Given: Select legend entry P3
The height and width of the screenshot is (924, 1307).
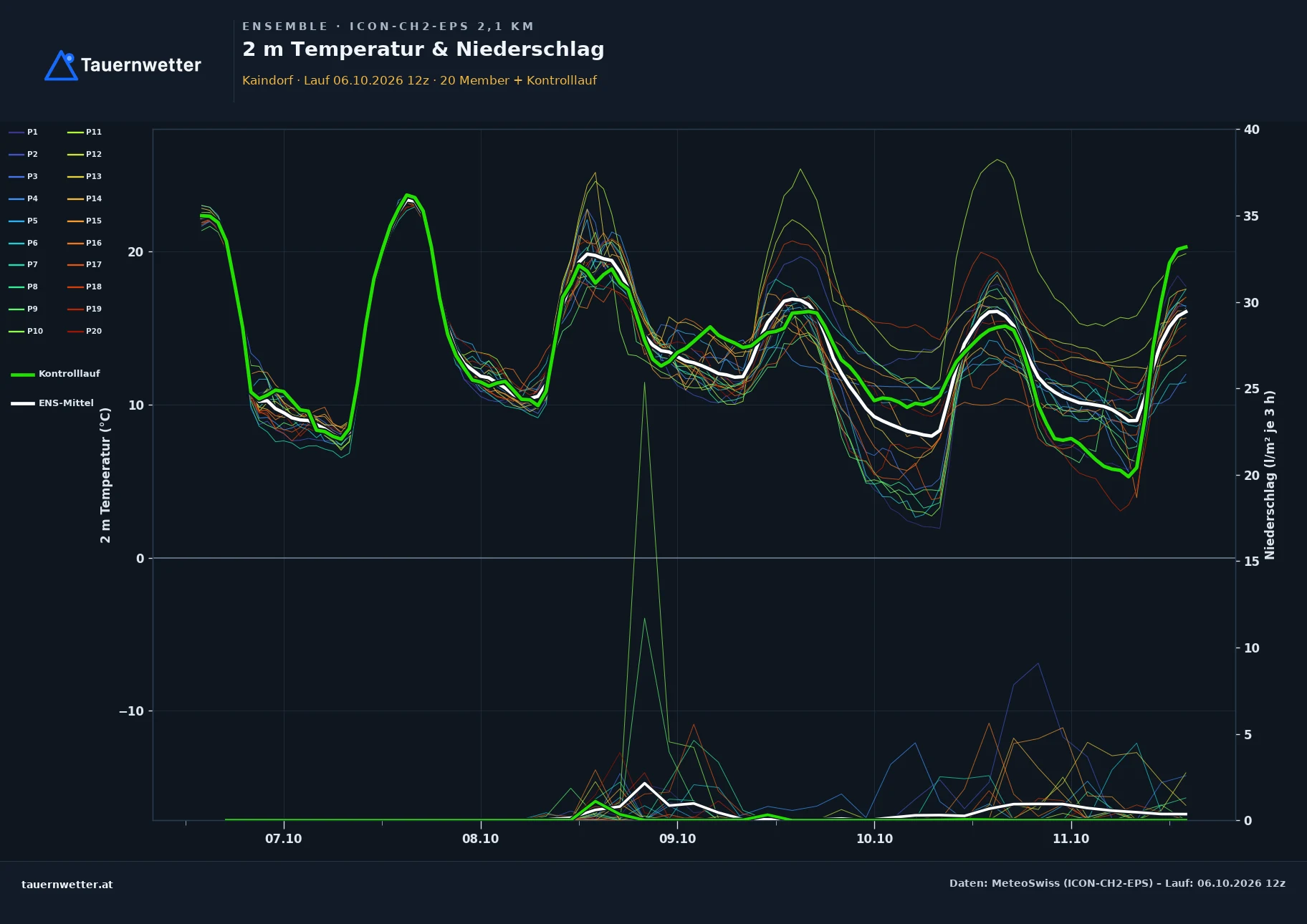Looking at the screenshot, I should click(x=24, y=177).
